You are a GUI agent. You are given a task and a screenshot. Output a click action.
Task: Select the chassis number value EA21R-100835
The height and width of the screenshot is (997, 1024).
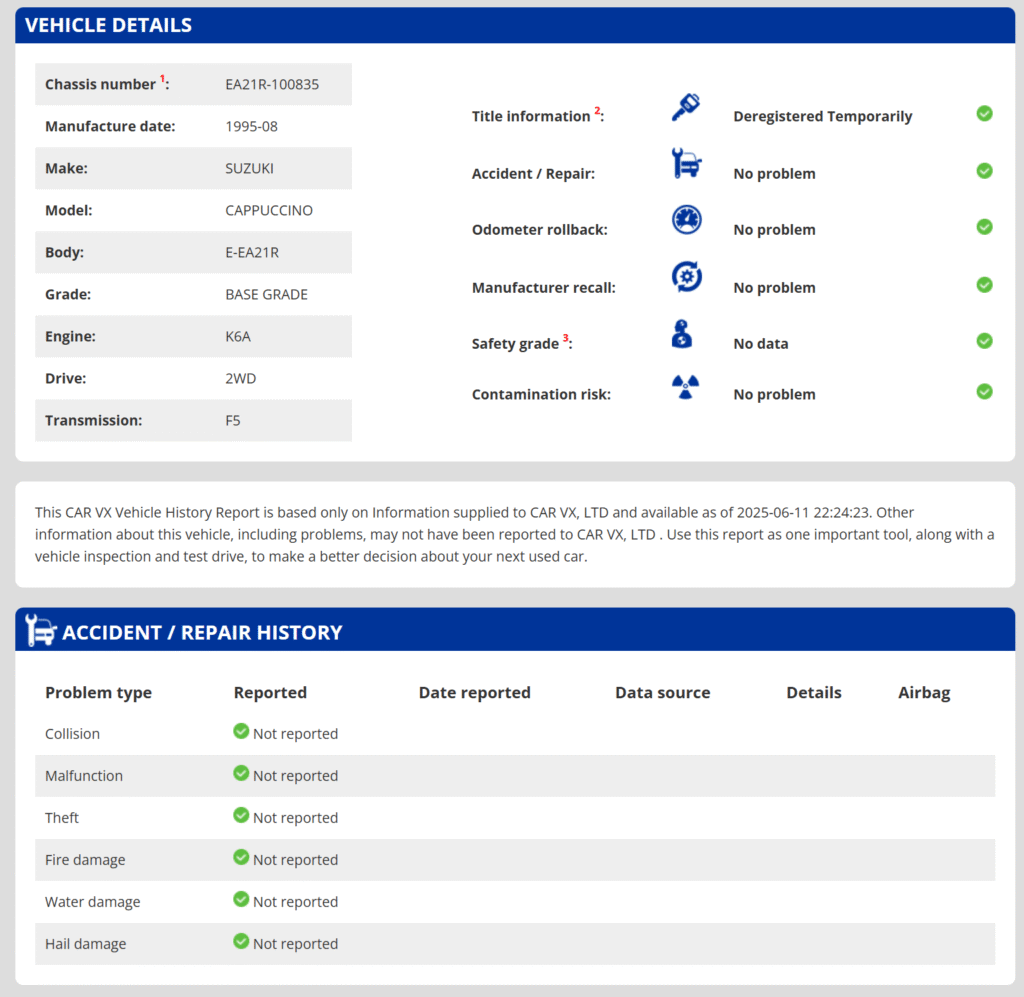[x=272, y=85]
